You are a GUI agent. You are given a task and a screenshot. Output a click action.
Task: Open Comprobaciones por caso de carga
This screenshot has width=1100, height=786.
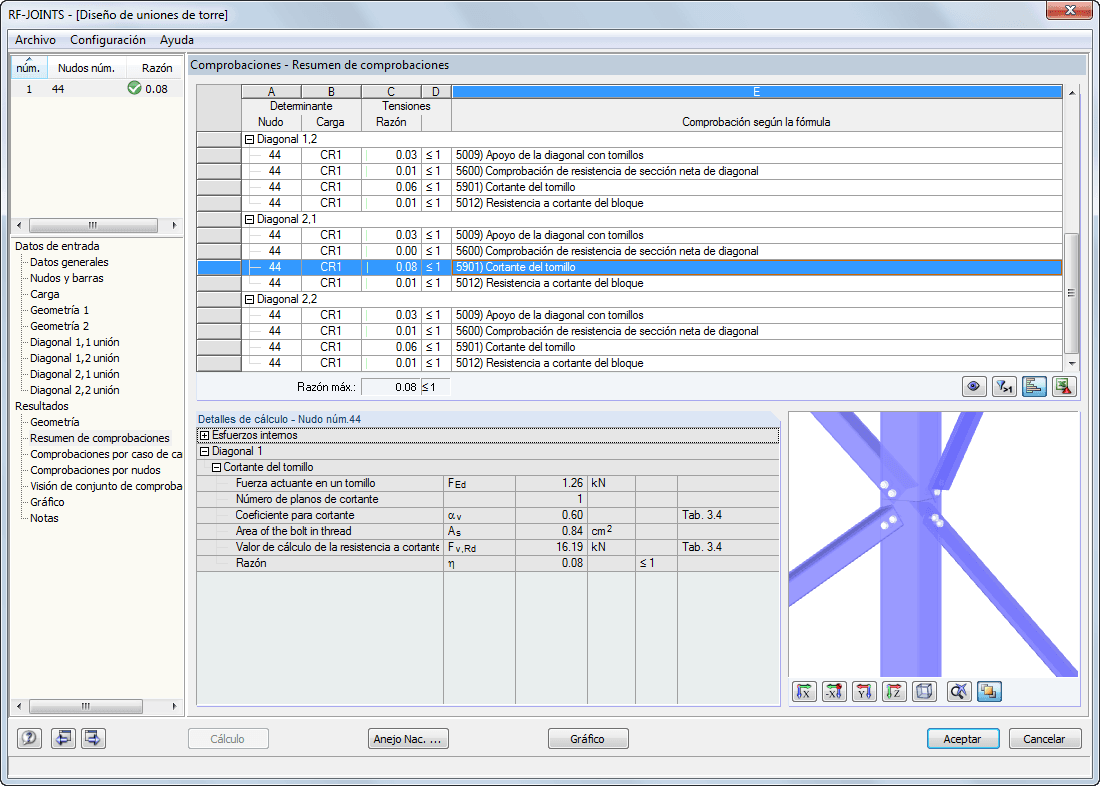[106, 455]
